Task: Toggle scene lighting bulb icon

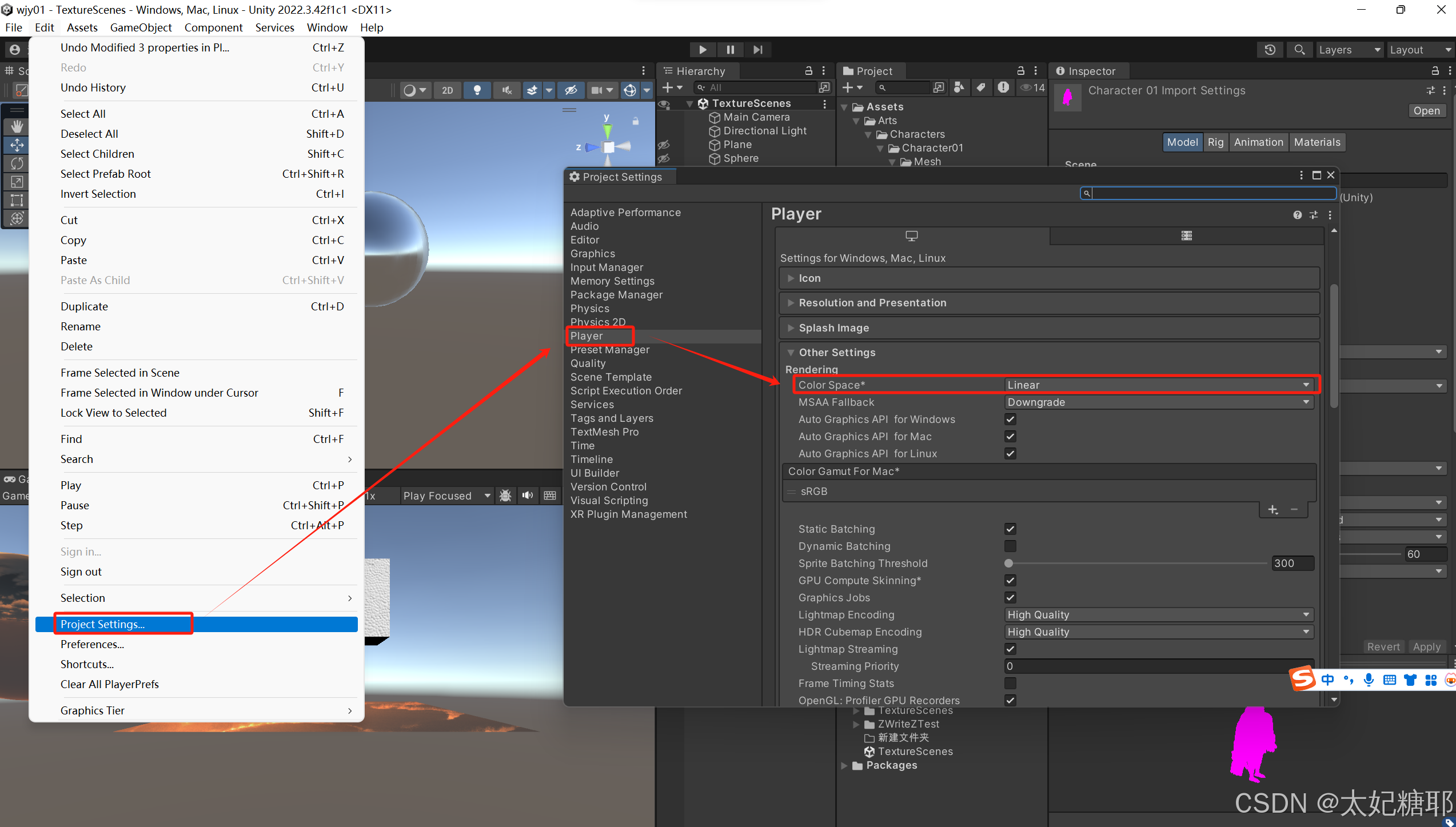Action: pos(477,90)
